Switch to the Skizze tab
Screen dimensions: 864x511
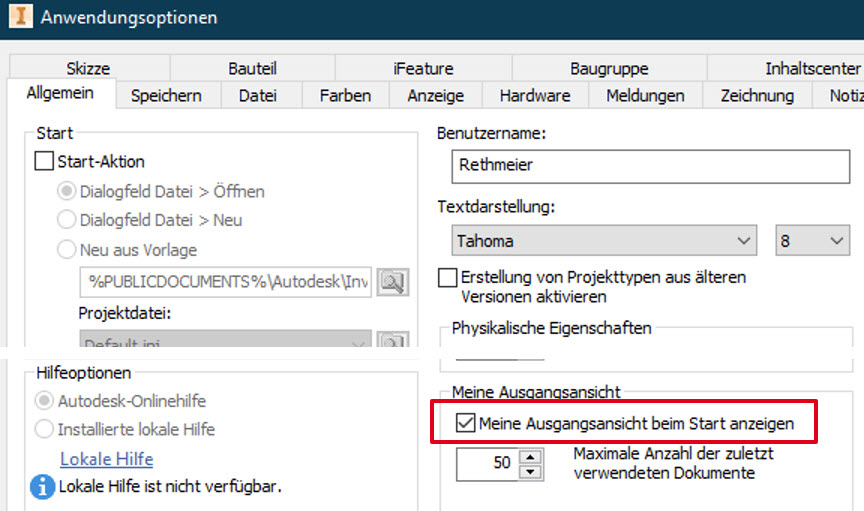[x=89, y=68]
